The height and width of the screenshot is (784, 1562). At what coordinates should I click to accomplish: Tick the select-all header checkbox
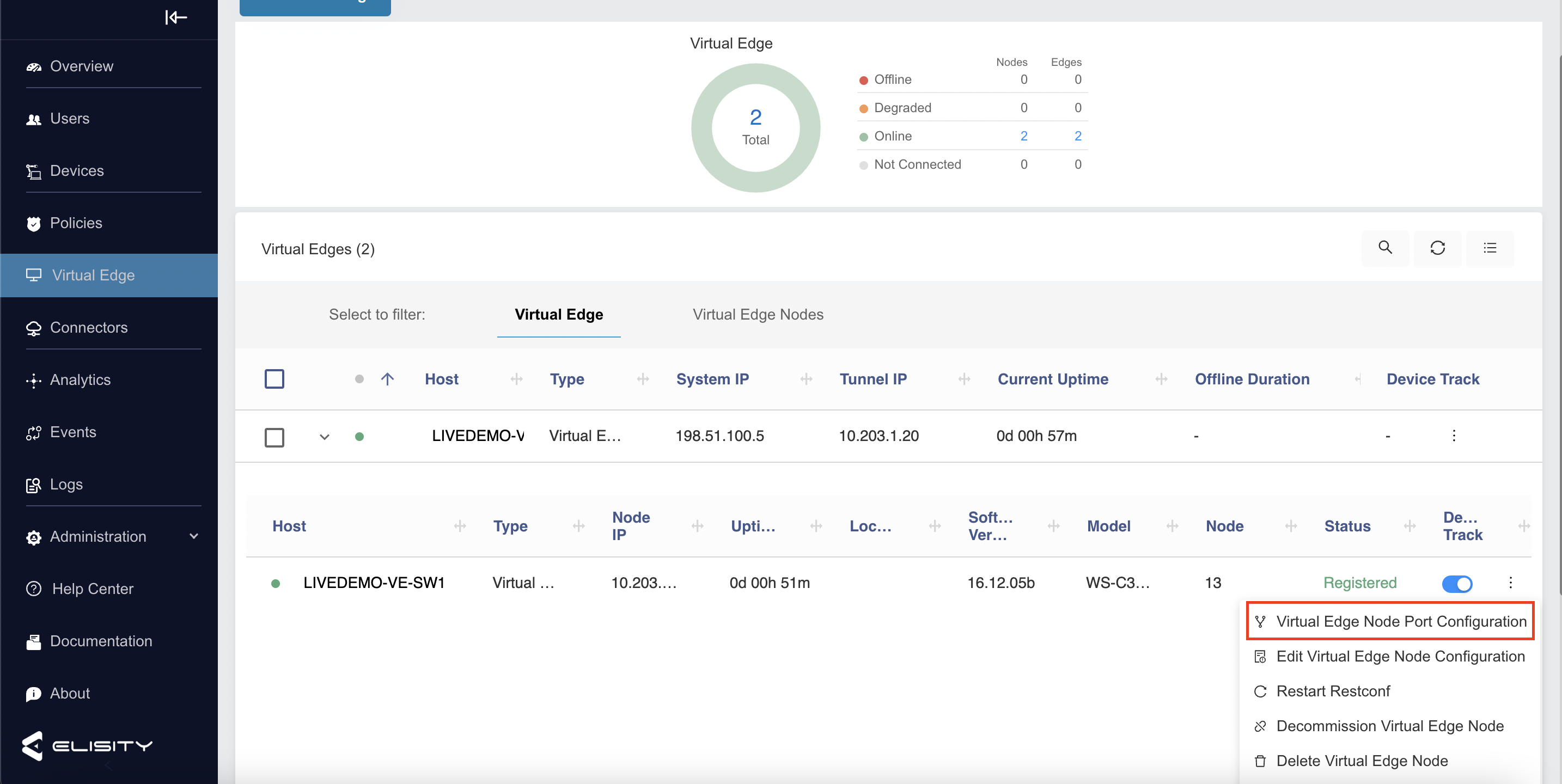point(274,379)
